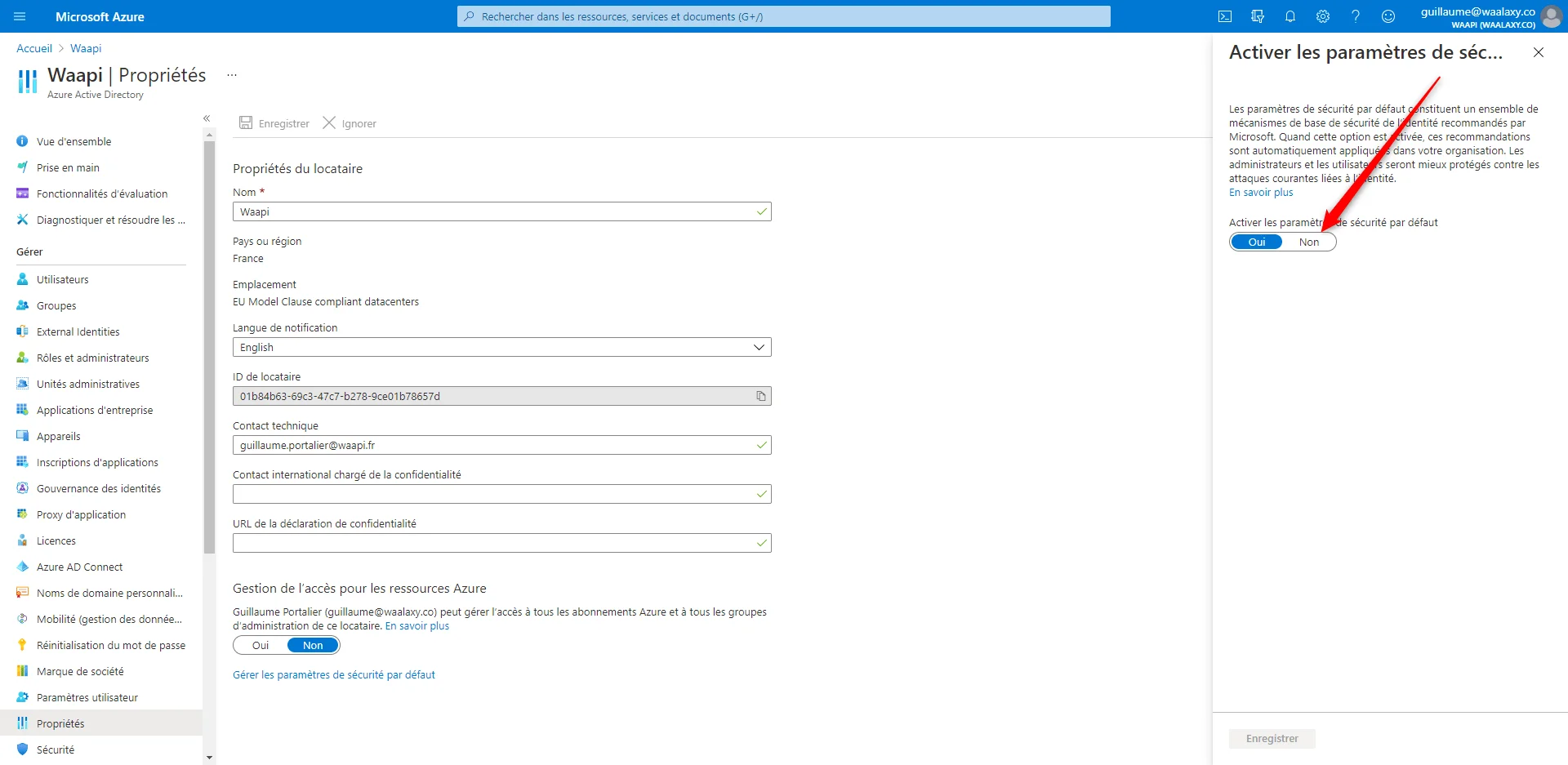Click the Gouvernance des identités icon
The height and width of the screenshot is (765, 1568).
[22, 488]
